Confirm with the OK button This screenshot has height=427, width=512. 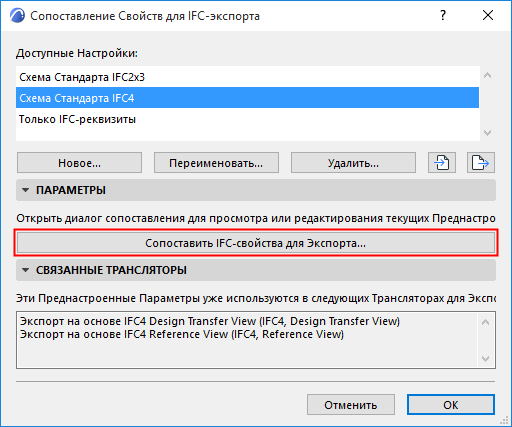point(451,405)
